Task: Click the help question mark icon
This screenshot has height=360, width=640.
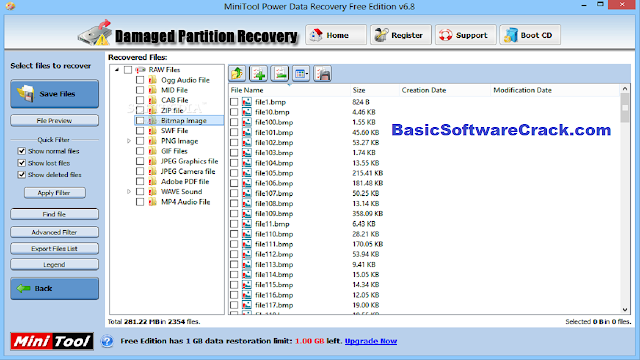Action: click(x=107, y=341)
